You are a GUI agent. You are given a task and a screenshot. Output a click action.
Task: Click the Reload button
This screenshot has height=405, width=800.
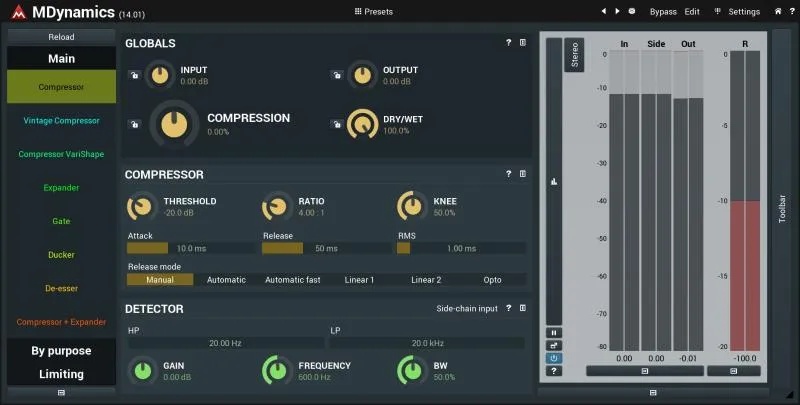click(61, 37)
